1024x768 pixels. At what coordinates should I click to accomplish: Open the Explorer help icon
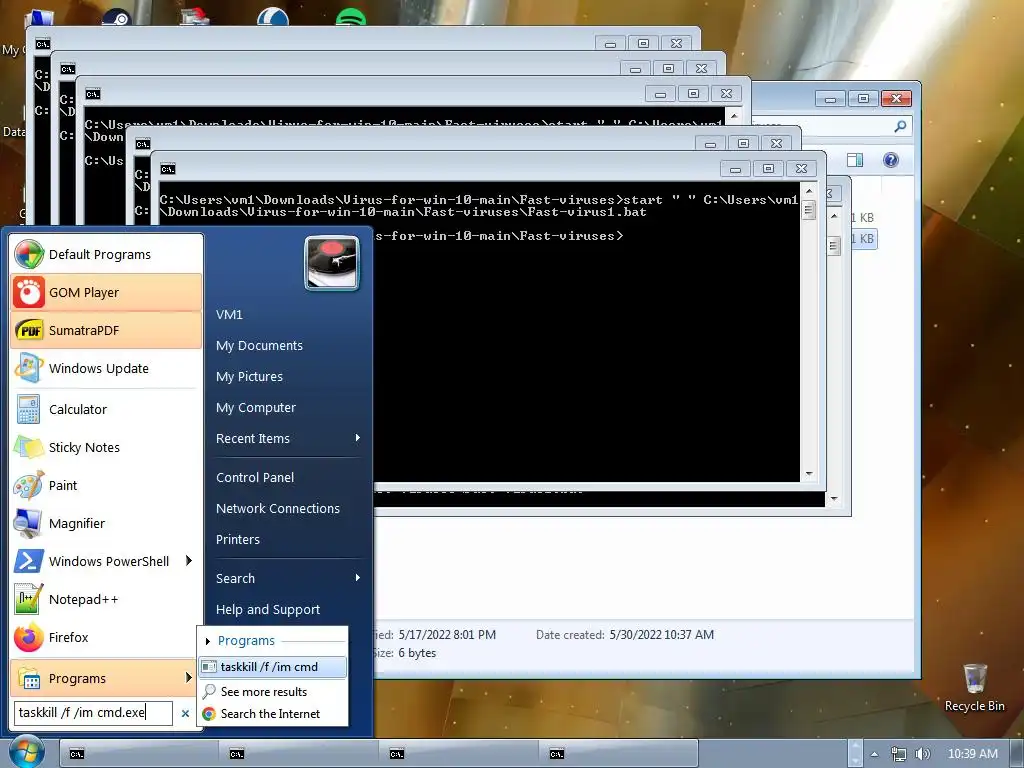(x=890, y=160)
